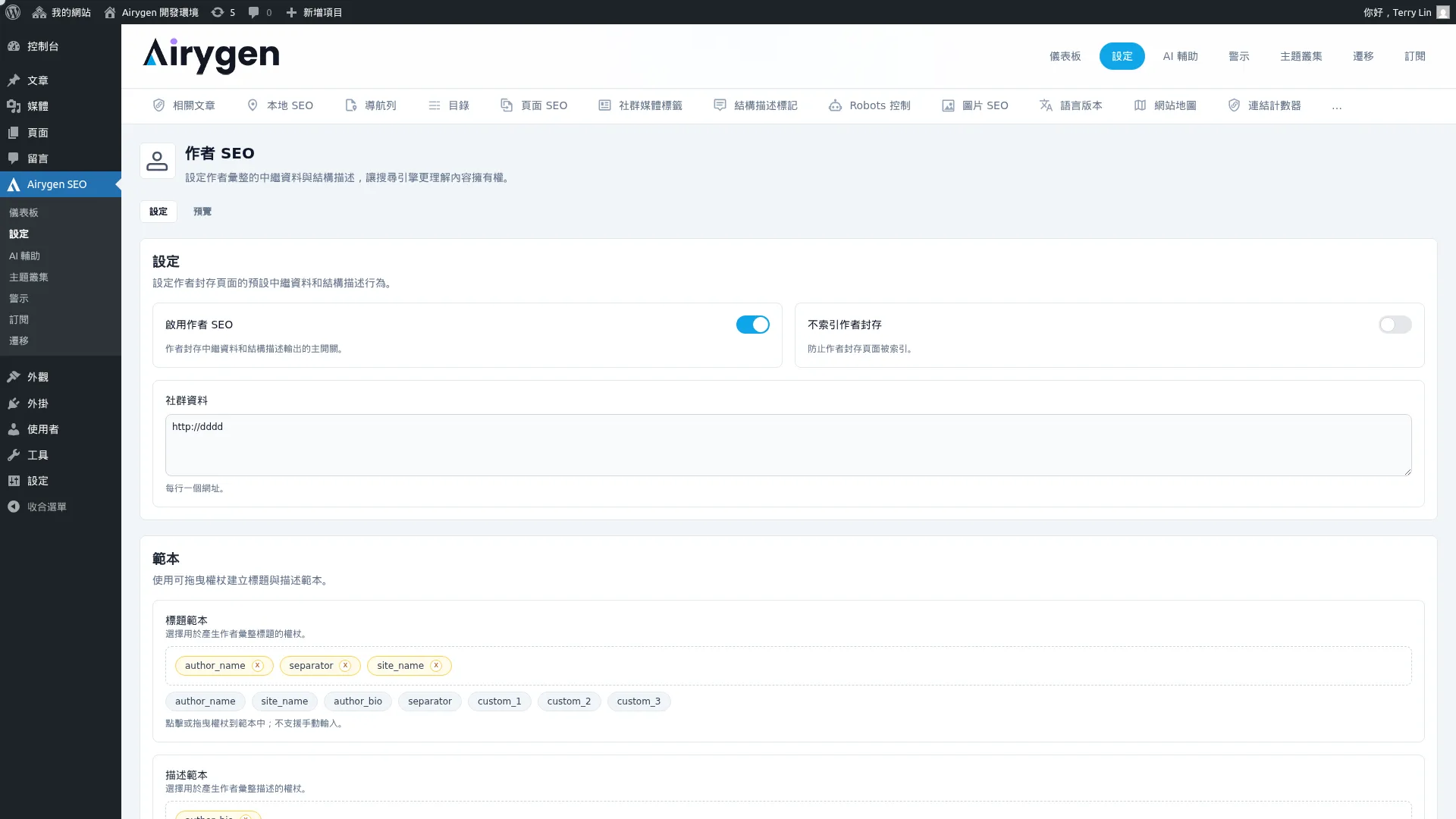Go to 目錄 table of contents tab
This screenshot has width=1456, height=819.
449,105
